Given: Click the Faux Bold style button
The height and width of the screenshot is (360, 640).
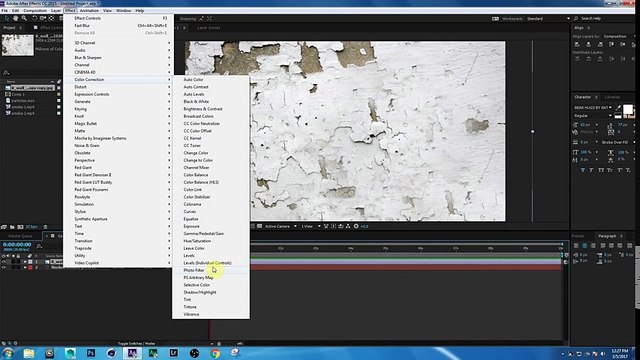Looking at the screenshot, I should 582,170.
